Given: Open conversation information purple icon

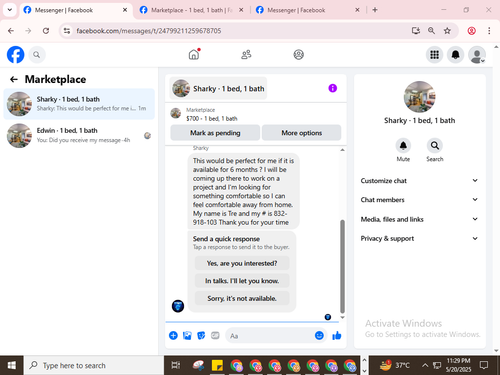Looking at the screenshot, I should 332,88.
